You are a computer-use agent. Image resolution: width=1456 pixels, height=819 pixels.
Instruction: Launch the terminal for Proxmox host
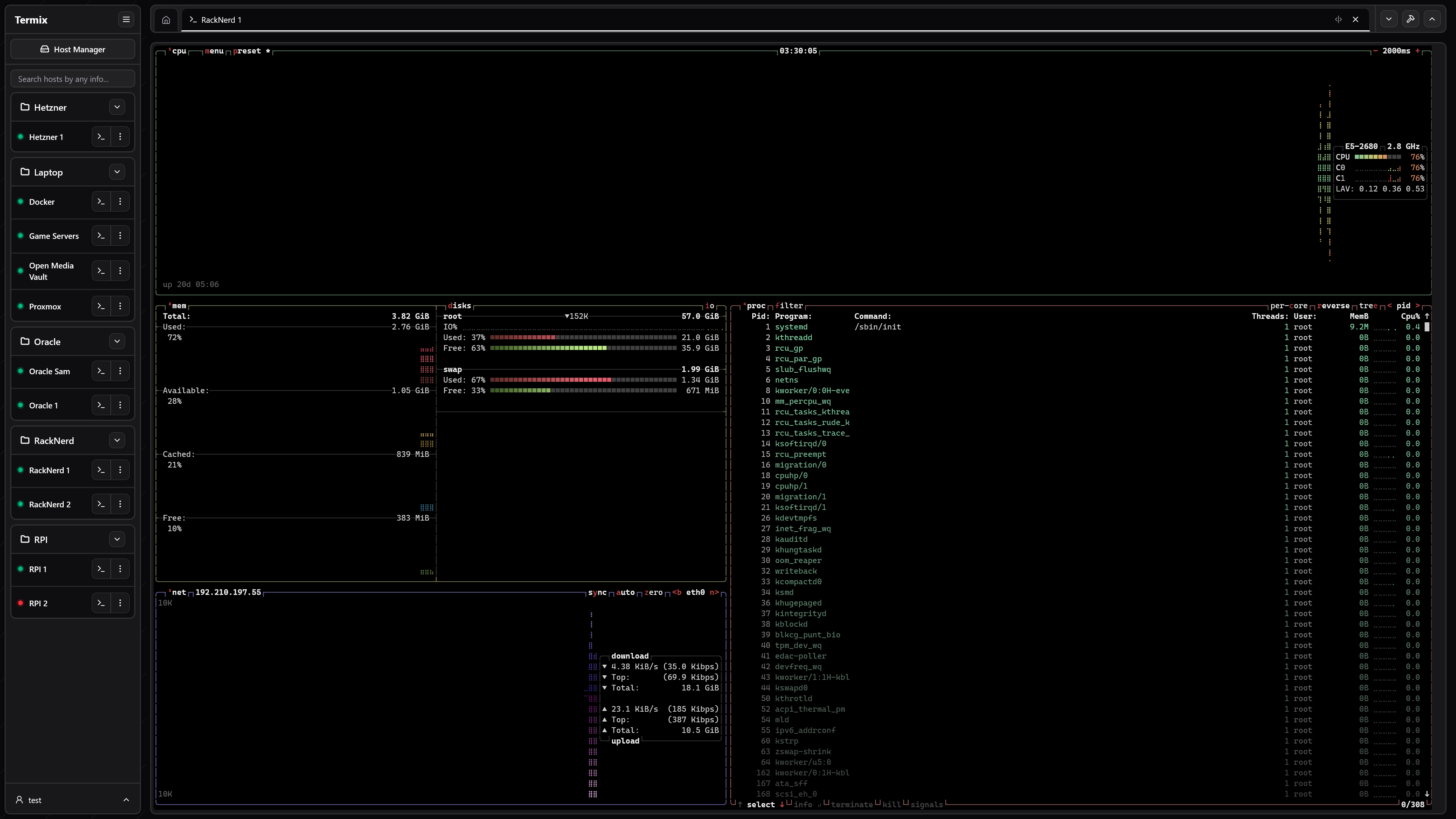(101, 306)
